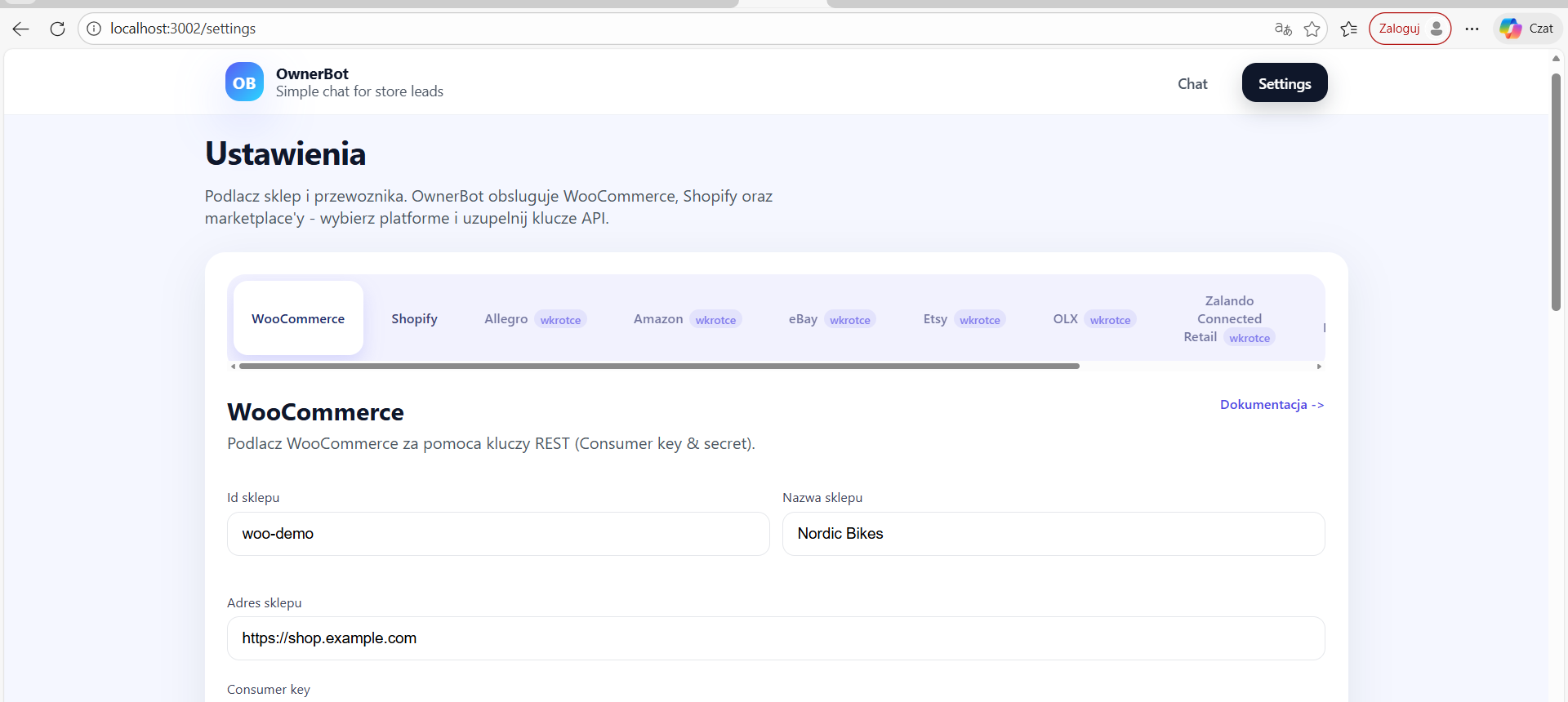Image resolution: width=1568 pixels, height=702 pixels.
Task: Click the browser back arrow
Action: point(21,29)
